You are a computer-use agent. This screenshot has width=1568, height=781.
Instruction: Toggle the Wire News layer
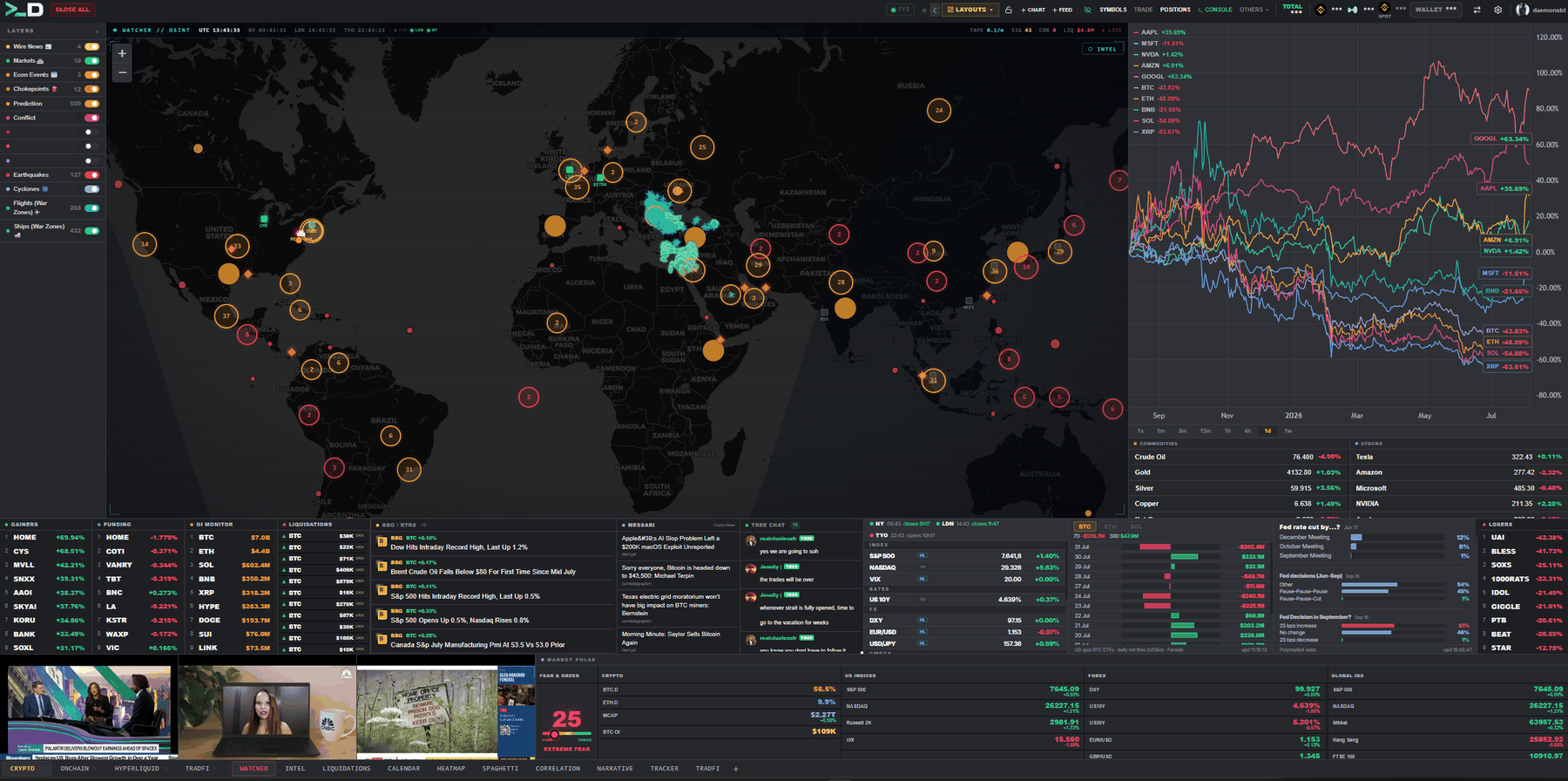click(91, 47)
